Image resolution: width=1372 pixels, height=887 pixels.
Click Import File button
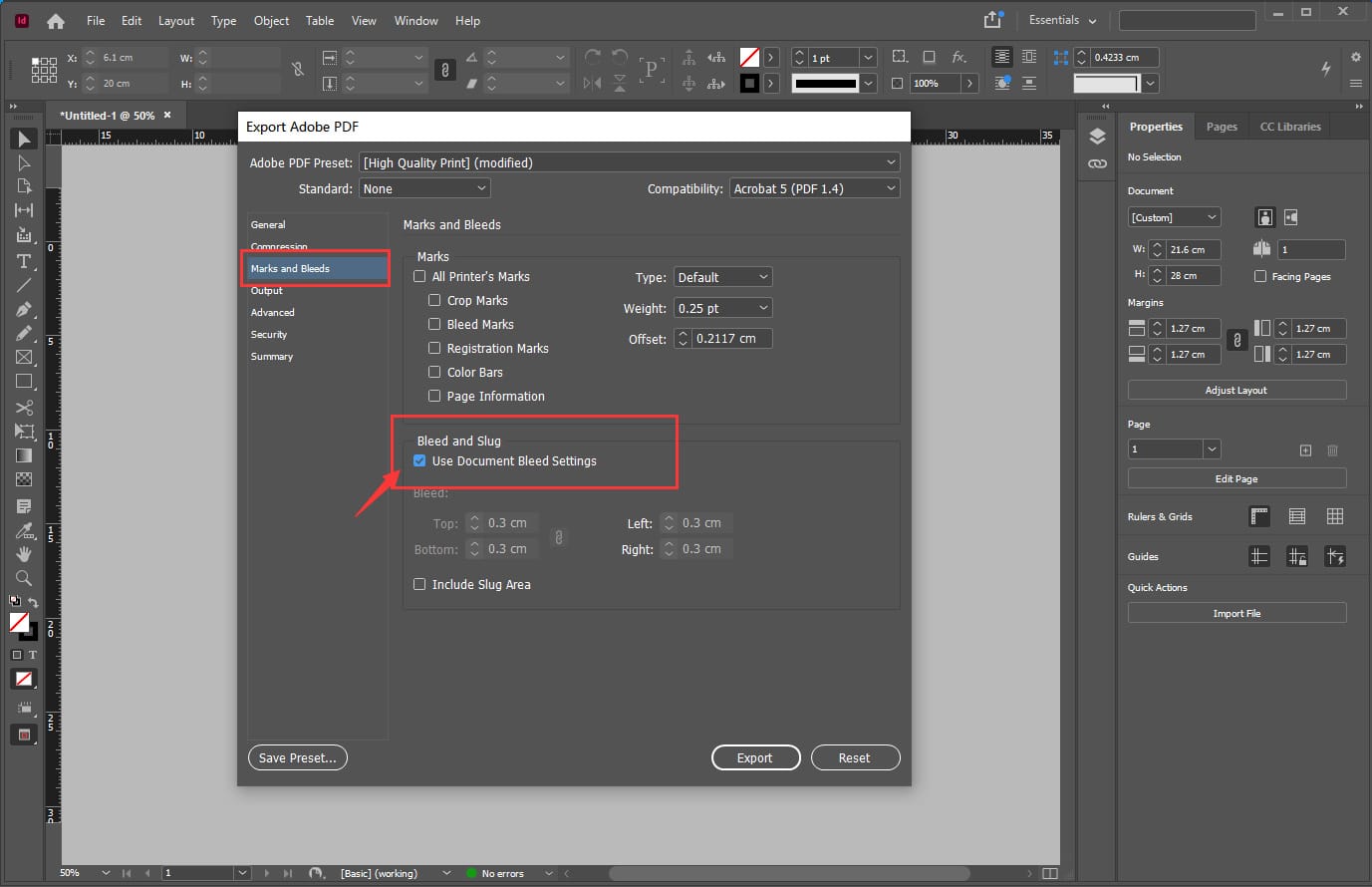click(1236, 613)
